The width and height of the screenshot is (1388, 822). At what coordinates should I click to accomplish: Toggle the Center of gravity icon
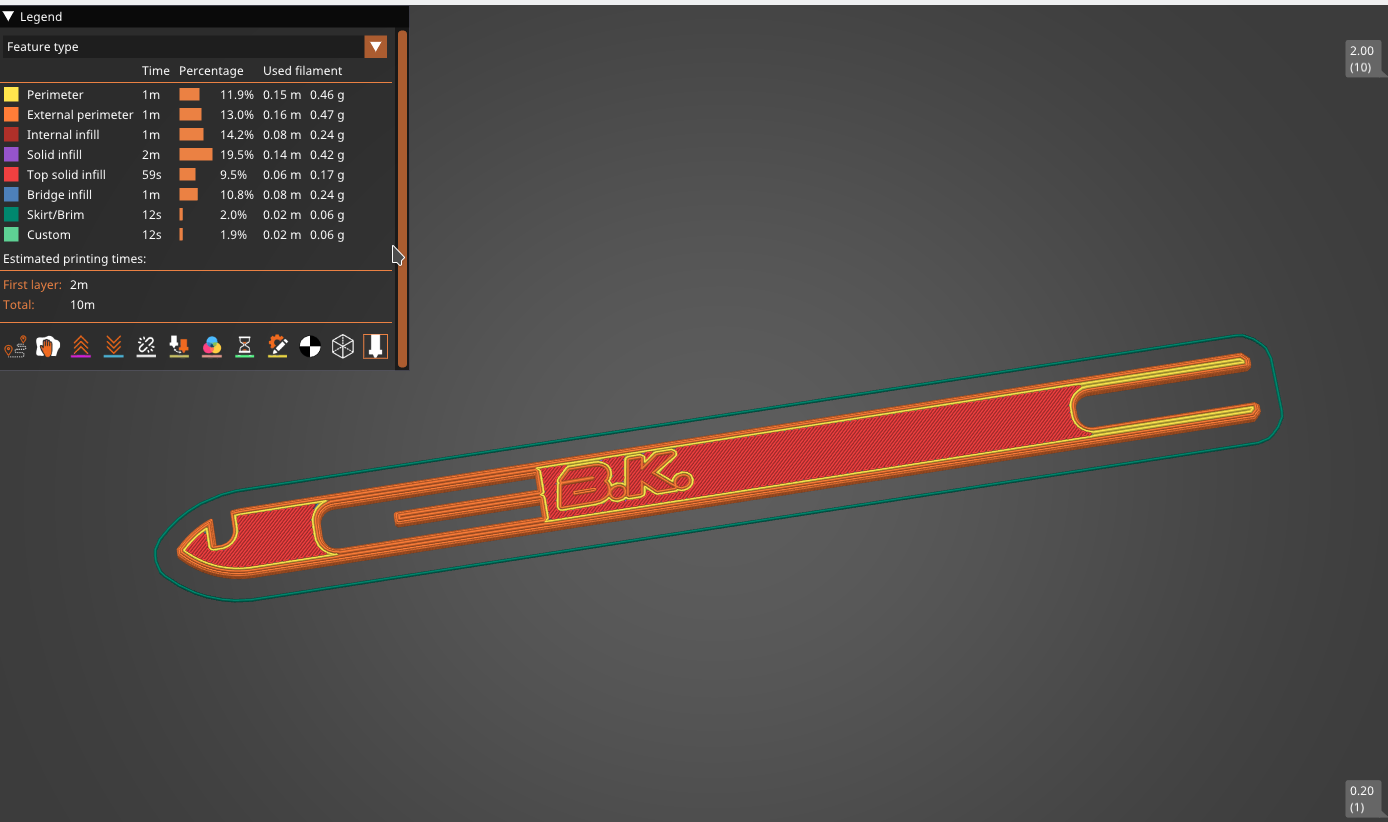[x=310, y=347]
